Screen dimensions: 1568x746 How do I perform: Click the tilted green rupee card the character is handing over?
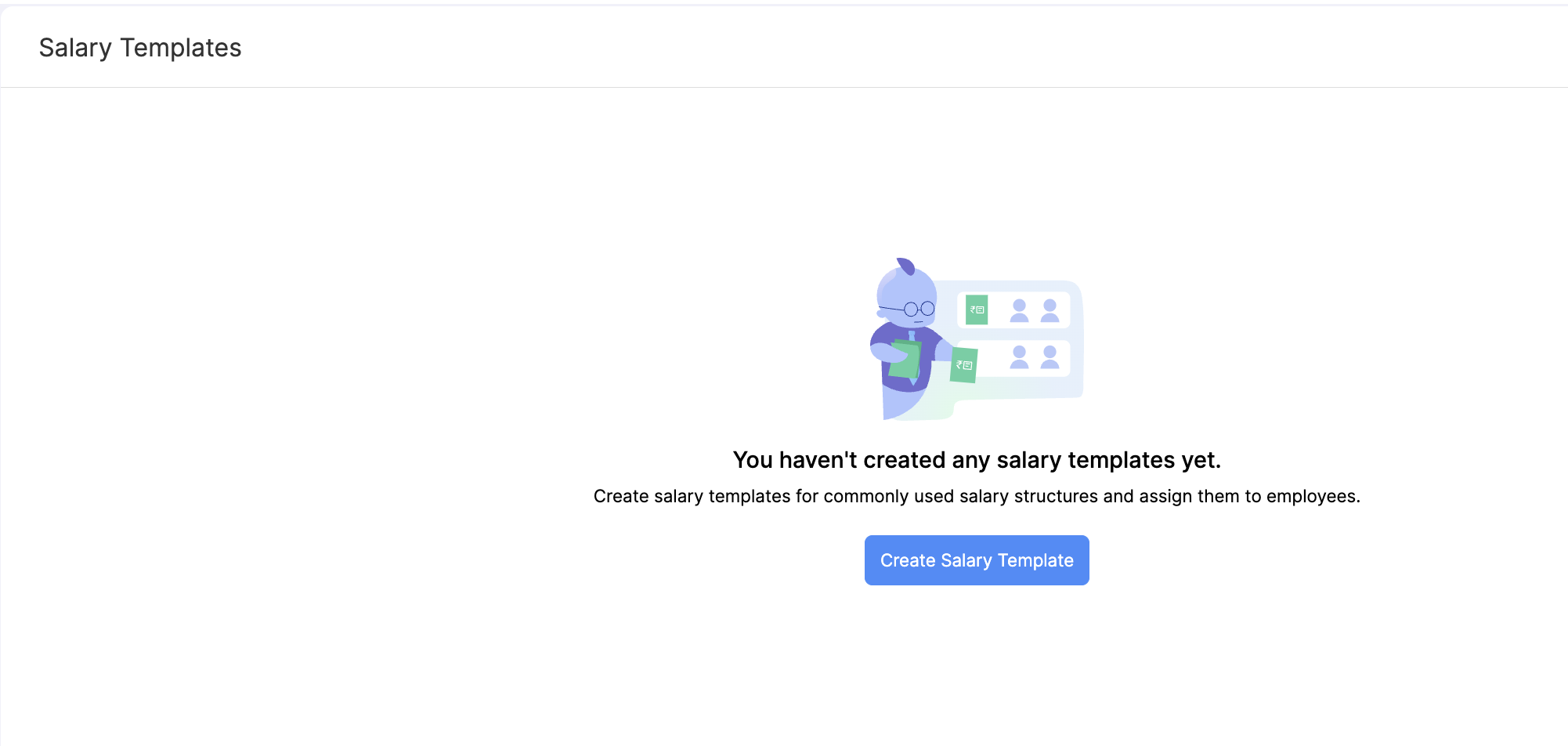click(963, 365)
